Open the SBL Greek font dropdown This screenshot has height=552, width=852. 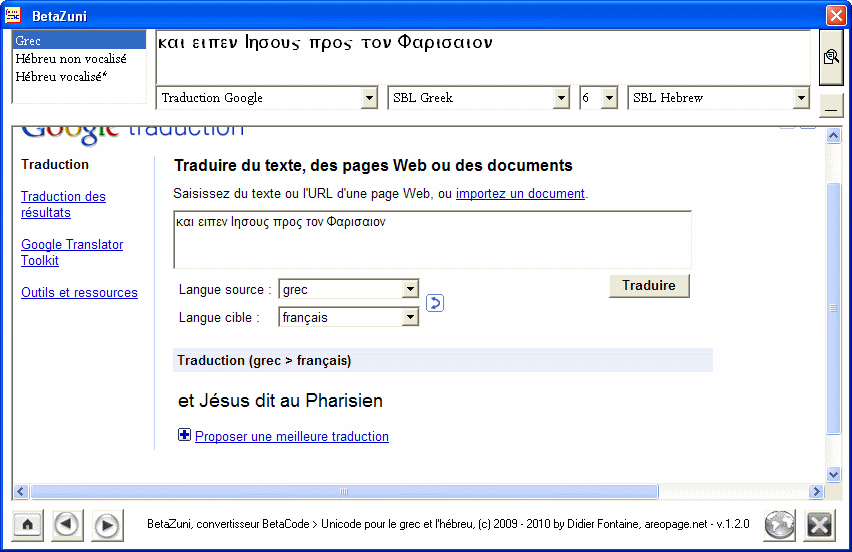(x=561, y=98)
